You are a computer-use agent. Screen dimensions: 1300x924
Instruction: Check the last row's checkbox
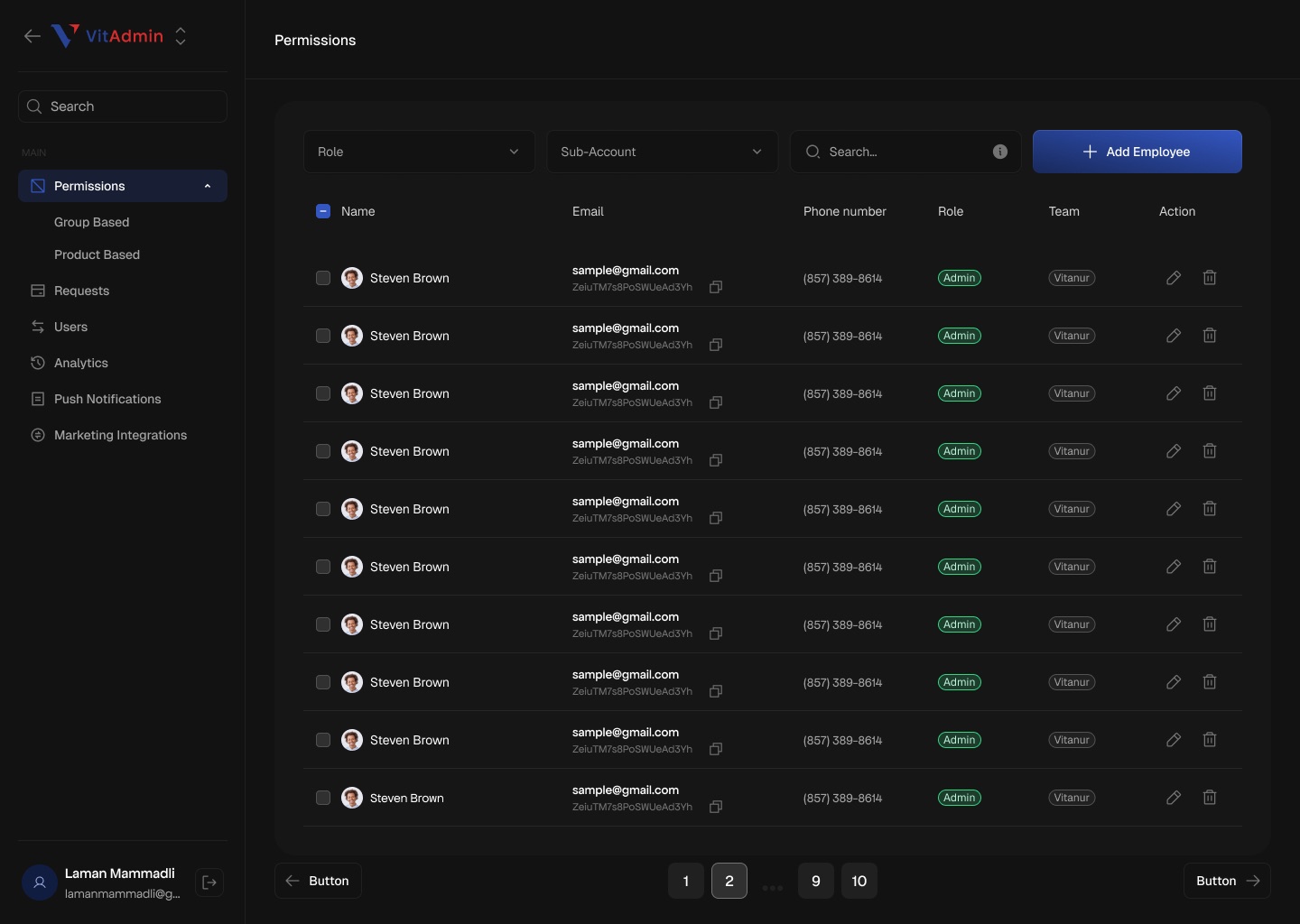[323, 798]
